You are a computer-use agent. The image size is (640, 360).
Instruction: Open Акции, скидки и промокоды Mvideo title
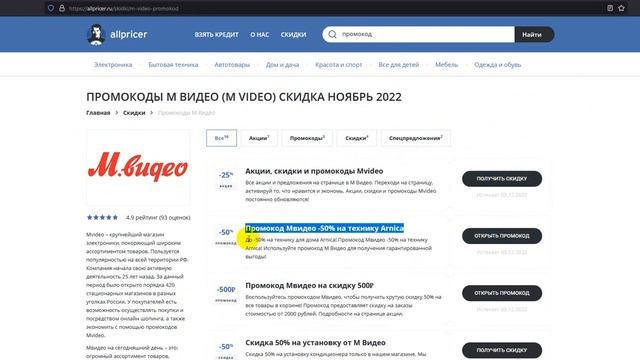point(314,171)
